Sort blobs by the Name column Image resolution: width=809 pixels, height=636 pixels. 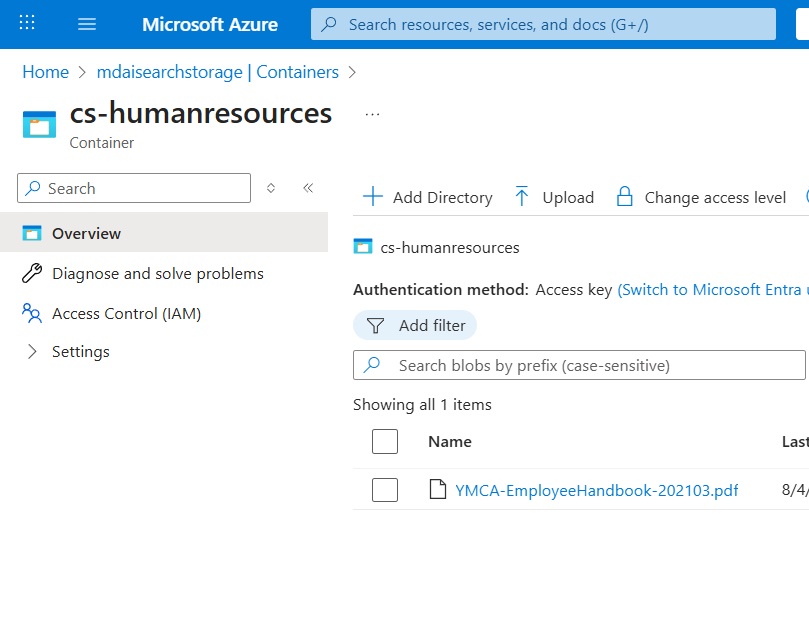point(450,442)
